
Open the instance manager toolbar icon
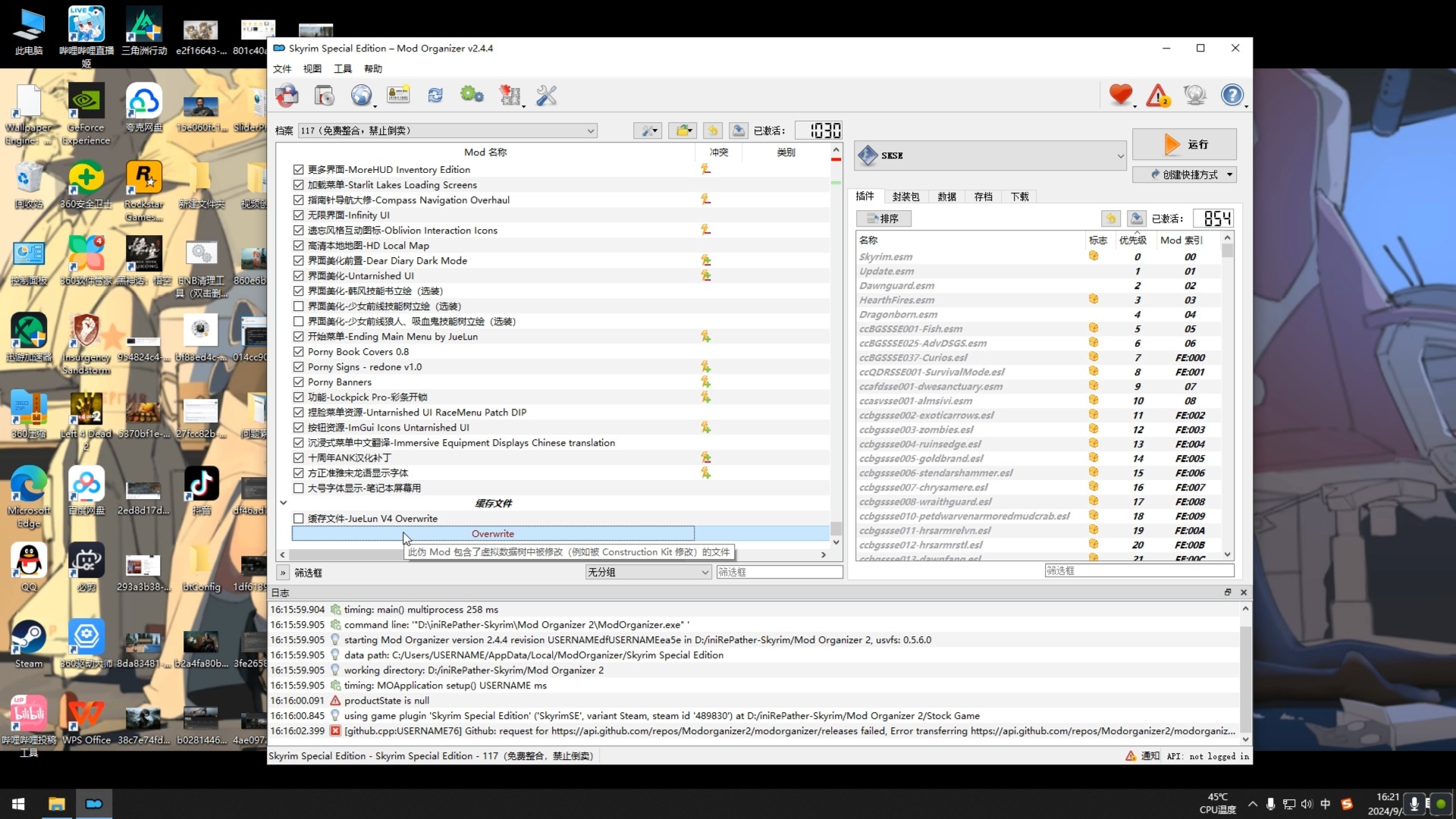[287, 96]
